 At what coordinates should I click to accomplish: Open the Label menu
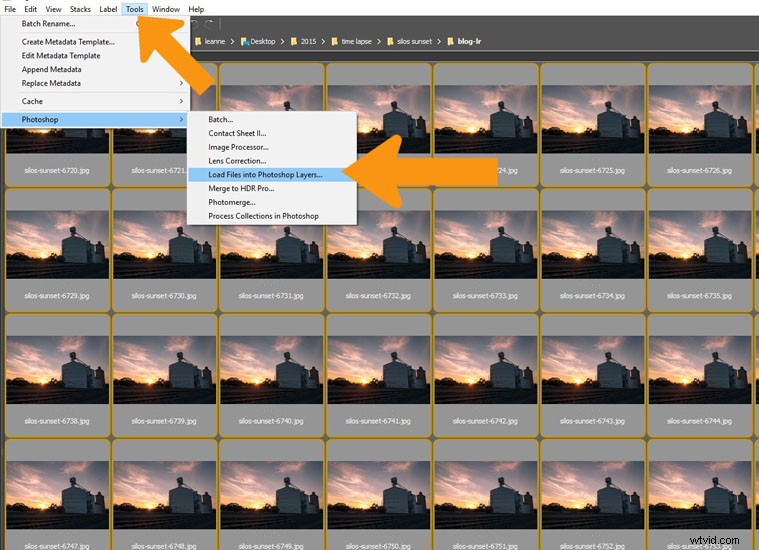[x=108, y=9]
